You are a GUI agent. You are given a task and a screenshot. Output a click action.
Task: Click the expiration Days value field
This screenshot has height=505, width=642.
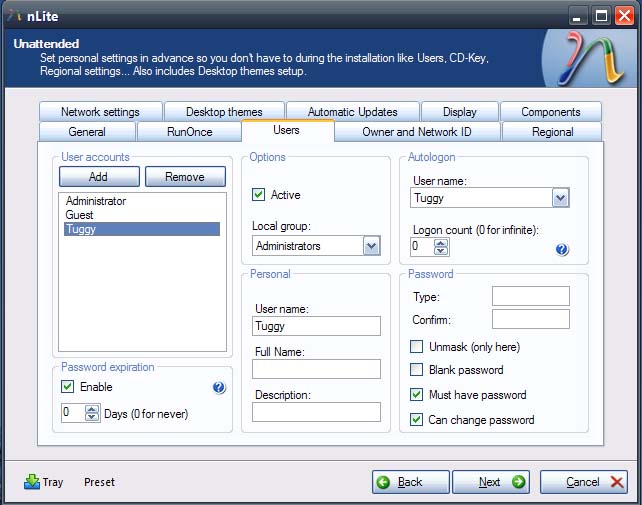(x=73, y=413)
